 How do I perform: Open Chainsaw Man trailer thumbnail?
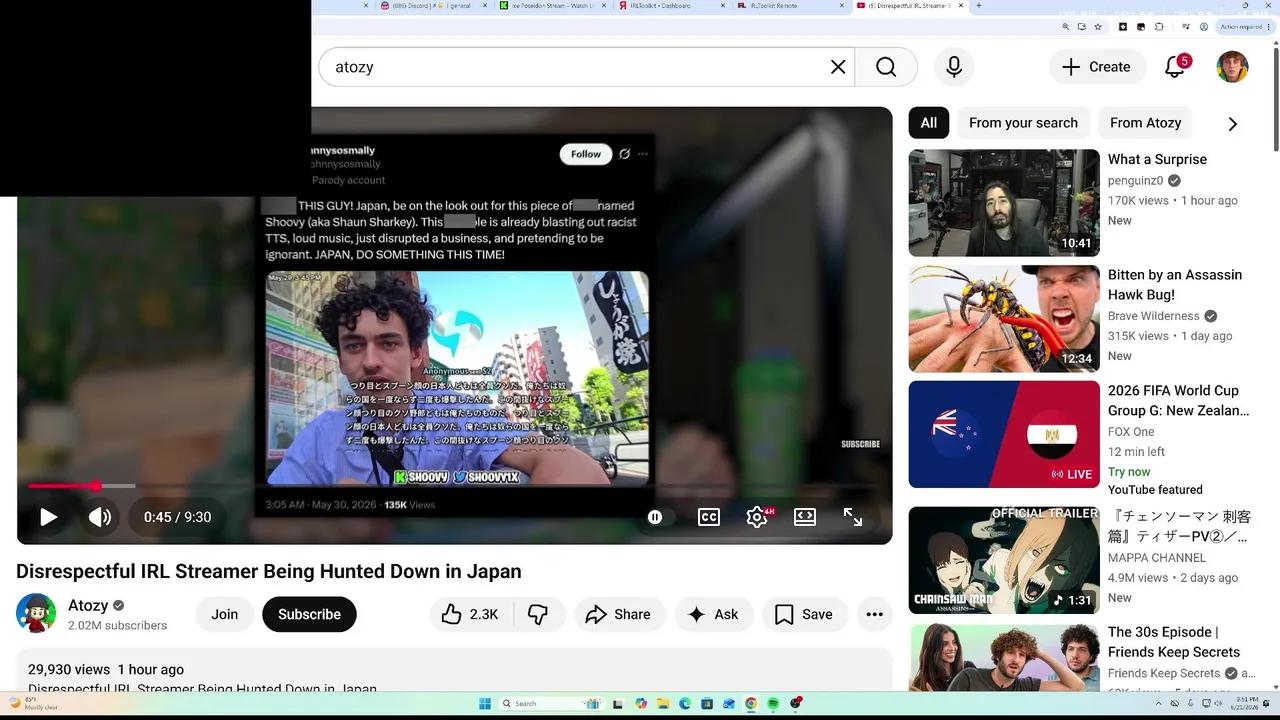click(1004, 560)
